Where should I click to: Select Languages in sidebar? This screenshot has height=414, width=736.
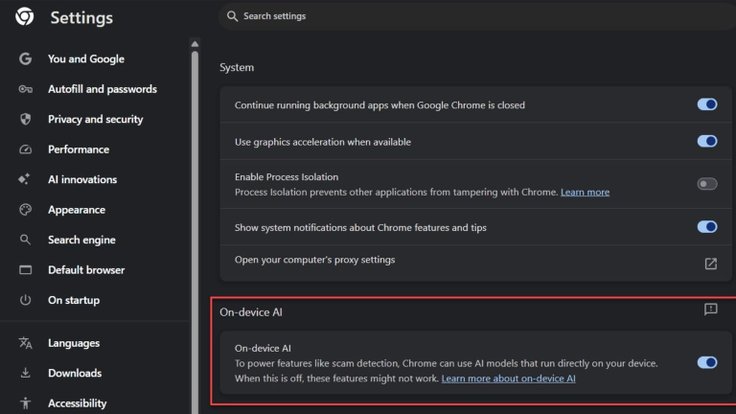tap(74, 343)
